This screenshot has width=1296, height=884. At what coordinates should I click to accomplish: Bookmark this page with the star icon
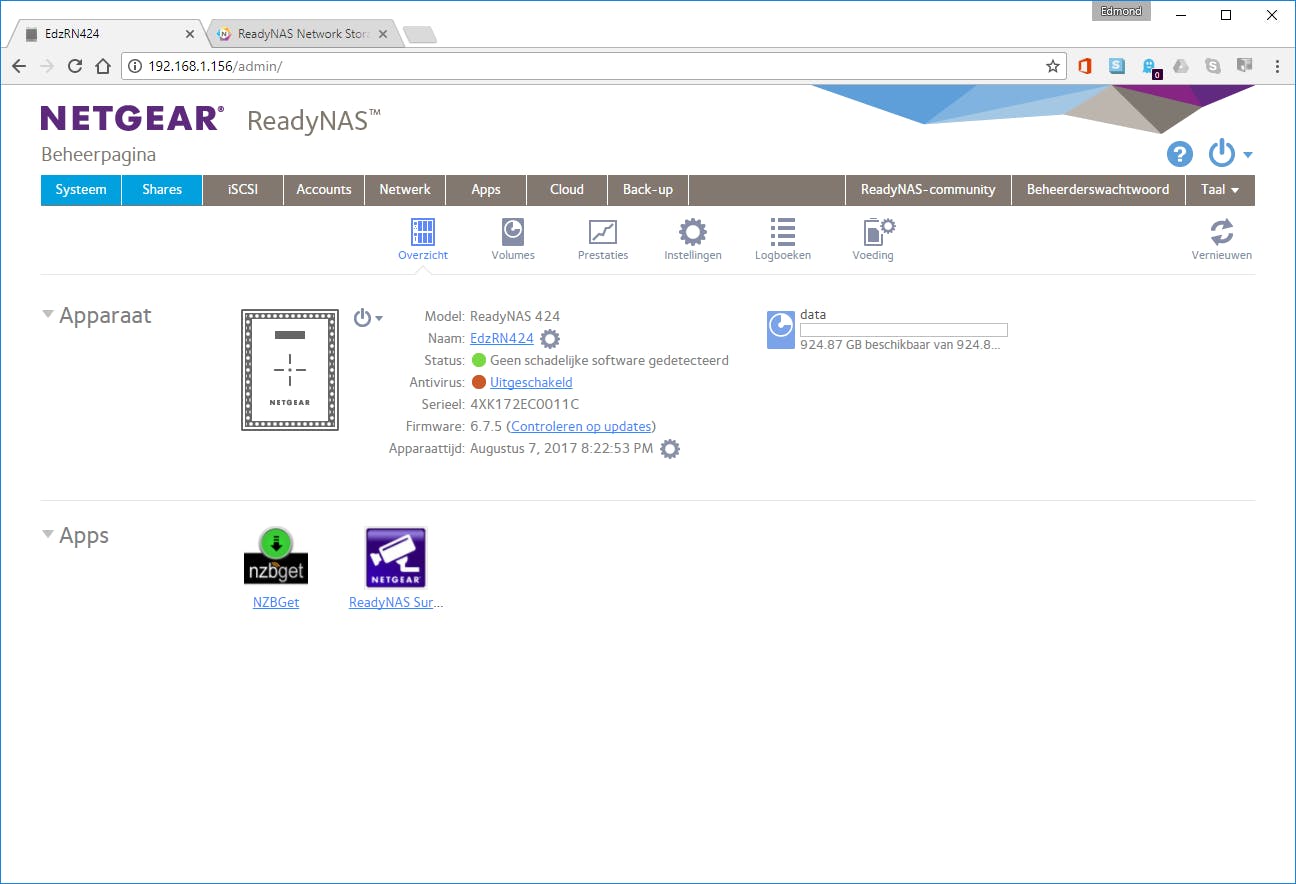pos(1053,66)
